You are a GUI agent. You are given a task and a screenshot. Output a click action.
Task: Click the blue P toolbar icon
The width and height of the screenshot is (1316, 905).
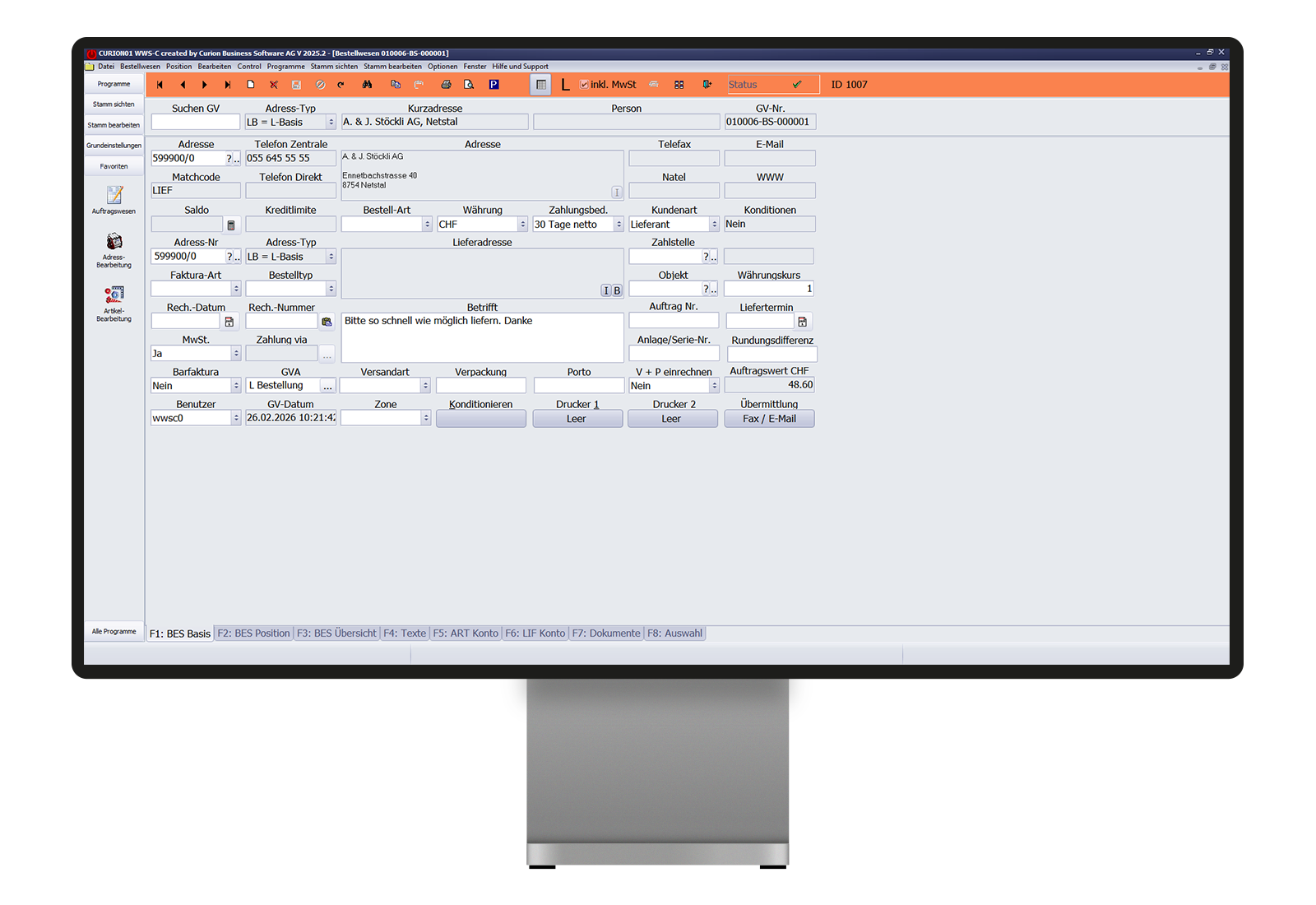pos(493,85)
